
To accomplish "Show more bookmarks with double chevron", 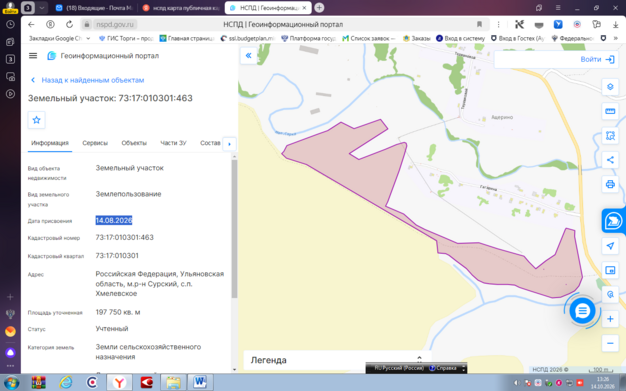I will click(x=616, y=38).
